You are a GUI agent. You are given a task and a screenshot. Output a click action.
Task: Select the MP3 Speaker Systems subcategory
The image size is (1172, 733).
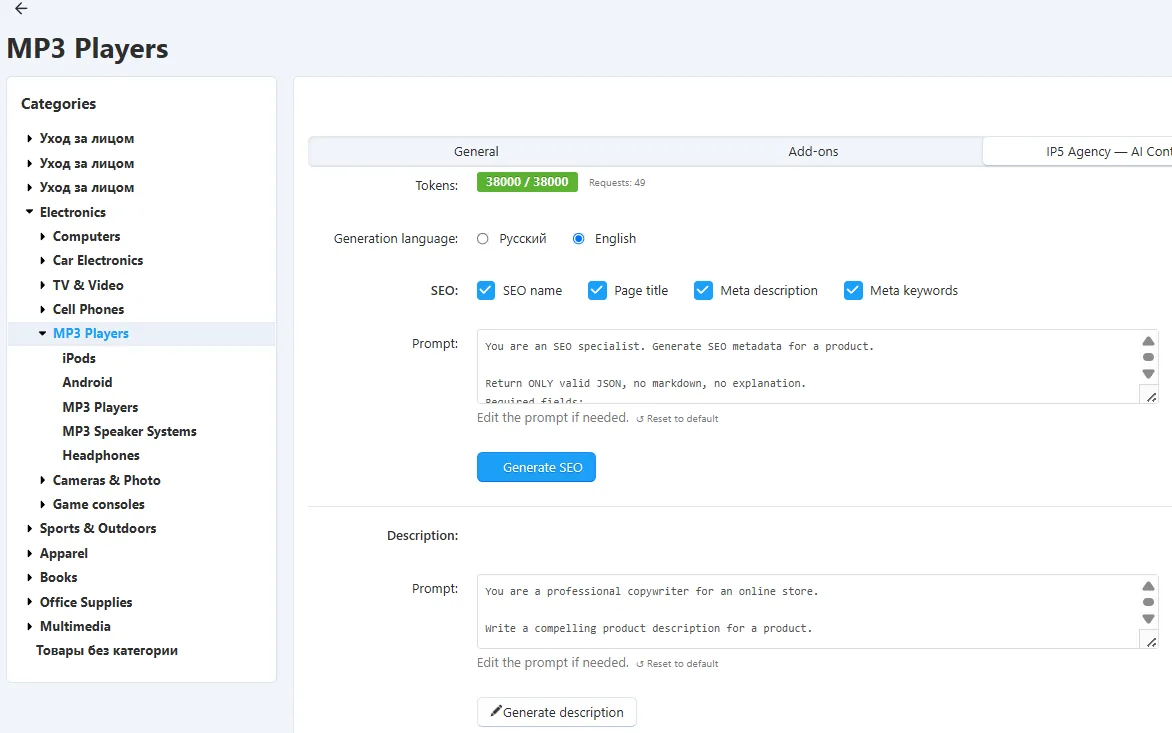(129, 431)
